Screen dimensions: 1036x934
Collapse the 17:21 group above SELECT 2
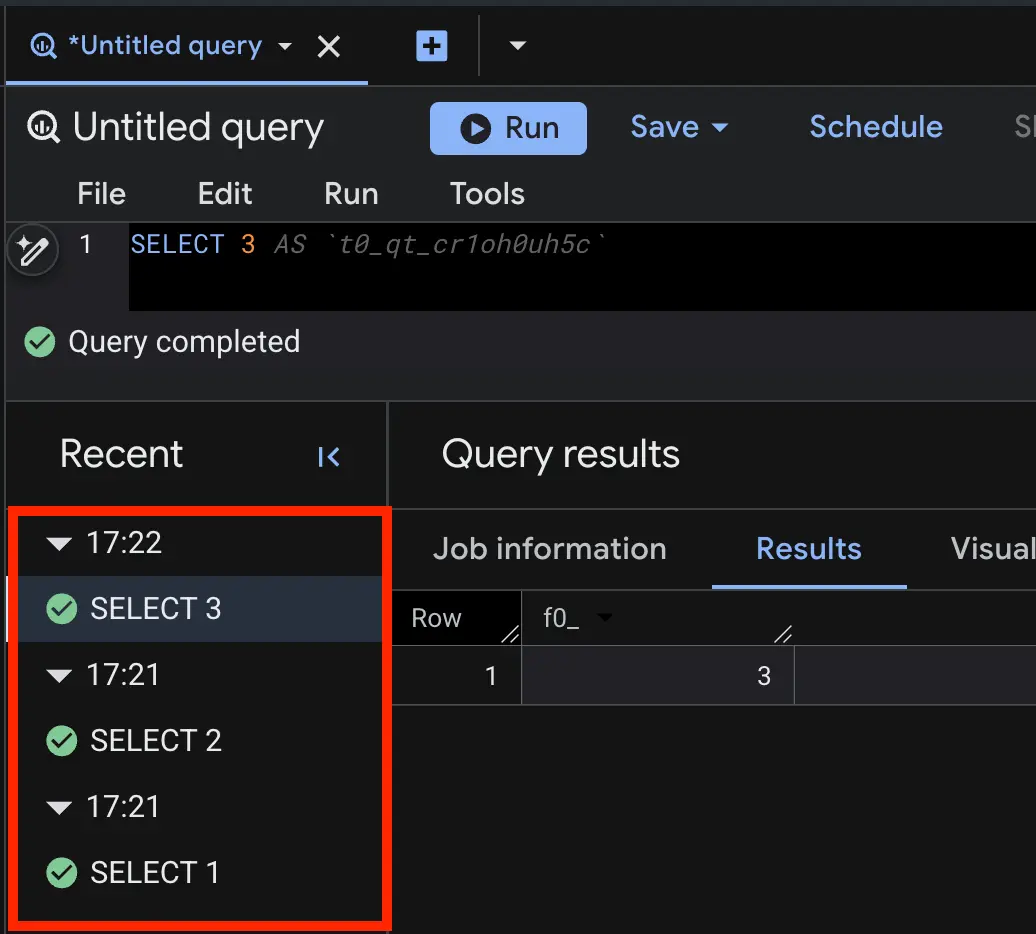59,676
